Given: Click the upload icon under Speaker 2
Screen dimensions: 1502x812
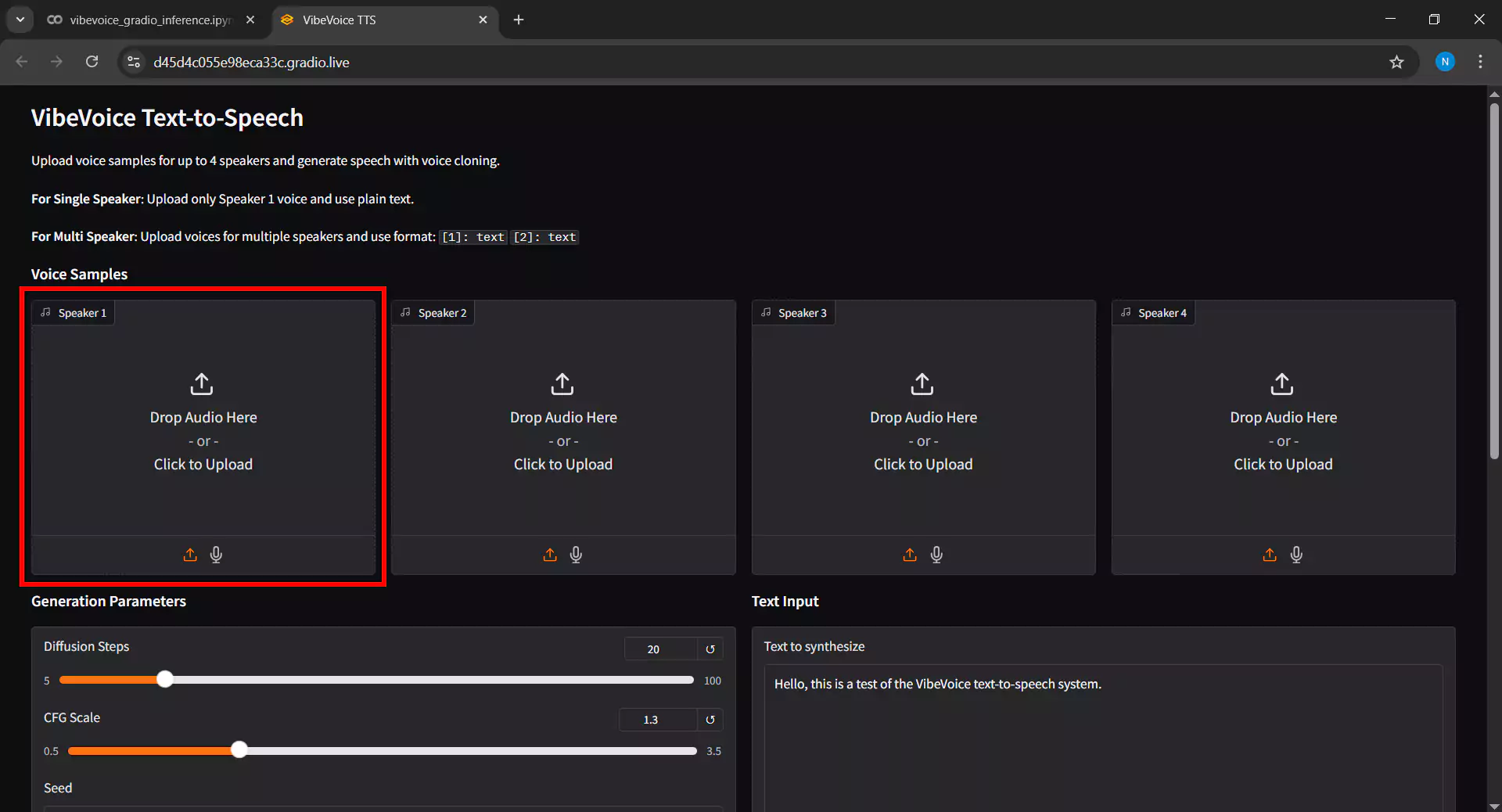Looking at the screenshot, I should [549, 555].
